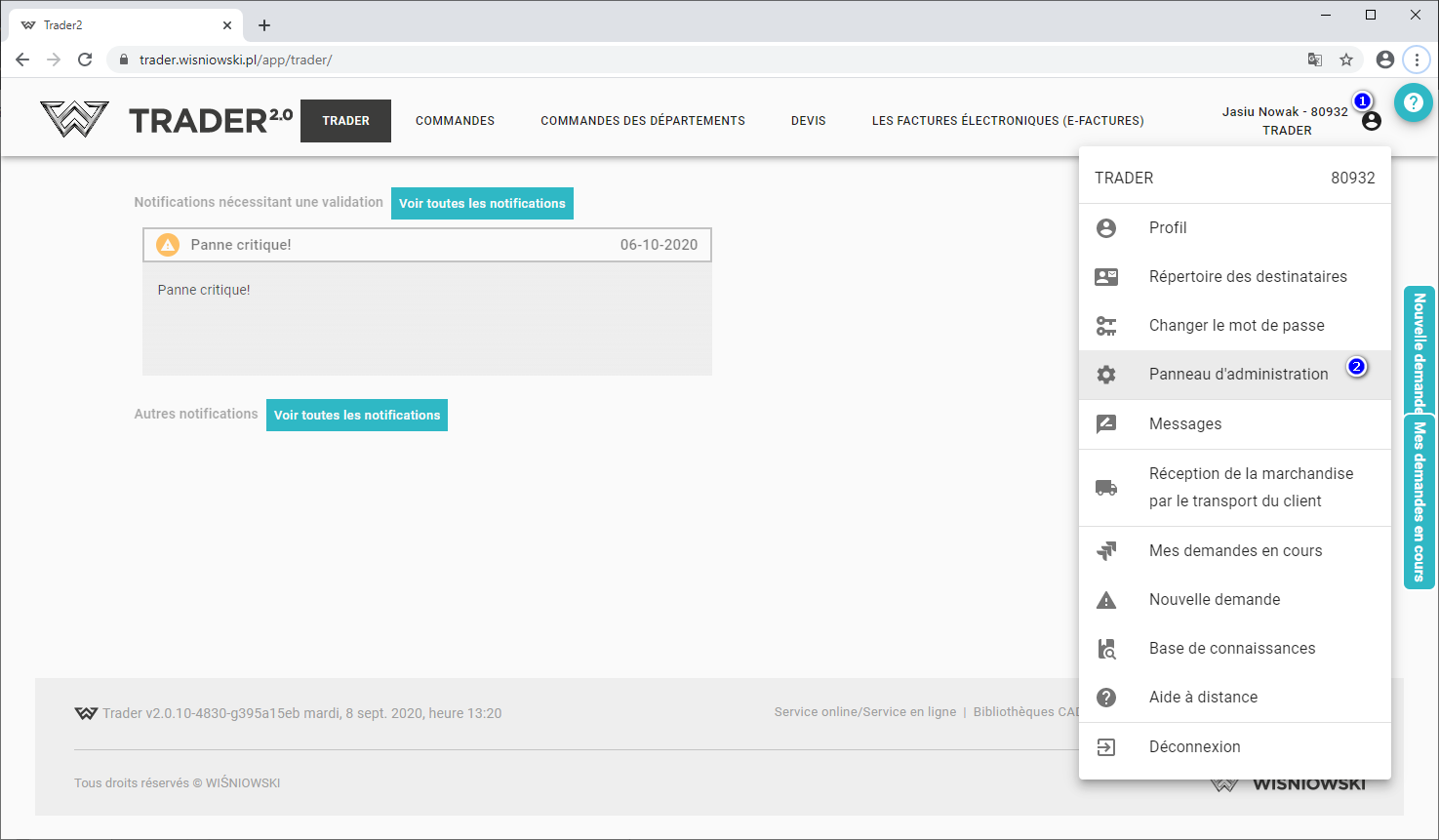Open the Messages menu entry

[1184, 424]
